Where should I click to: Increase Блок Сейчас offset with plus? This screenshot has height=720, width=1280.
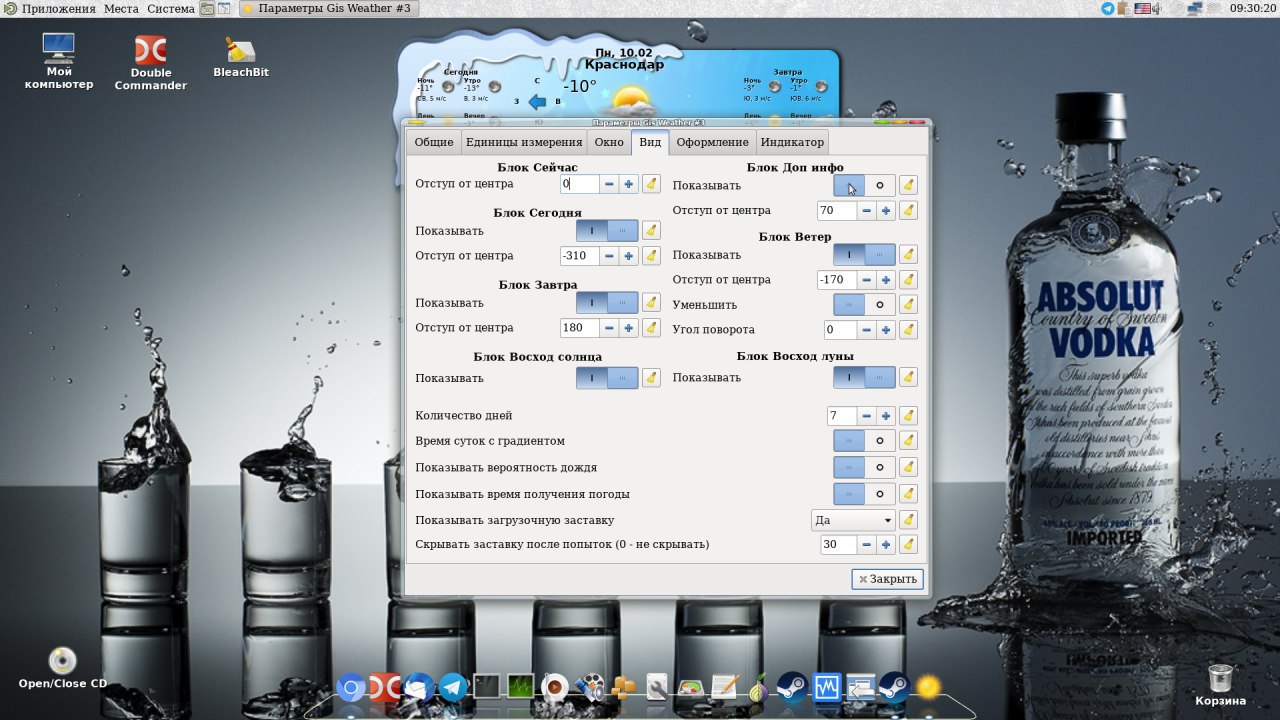point(629,184)
